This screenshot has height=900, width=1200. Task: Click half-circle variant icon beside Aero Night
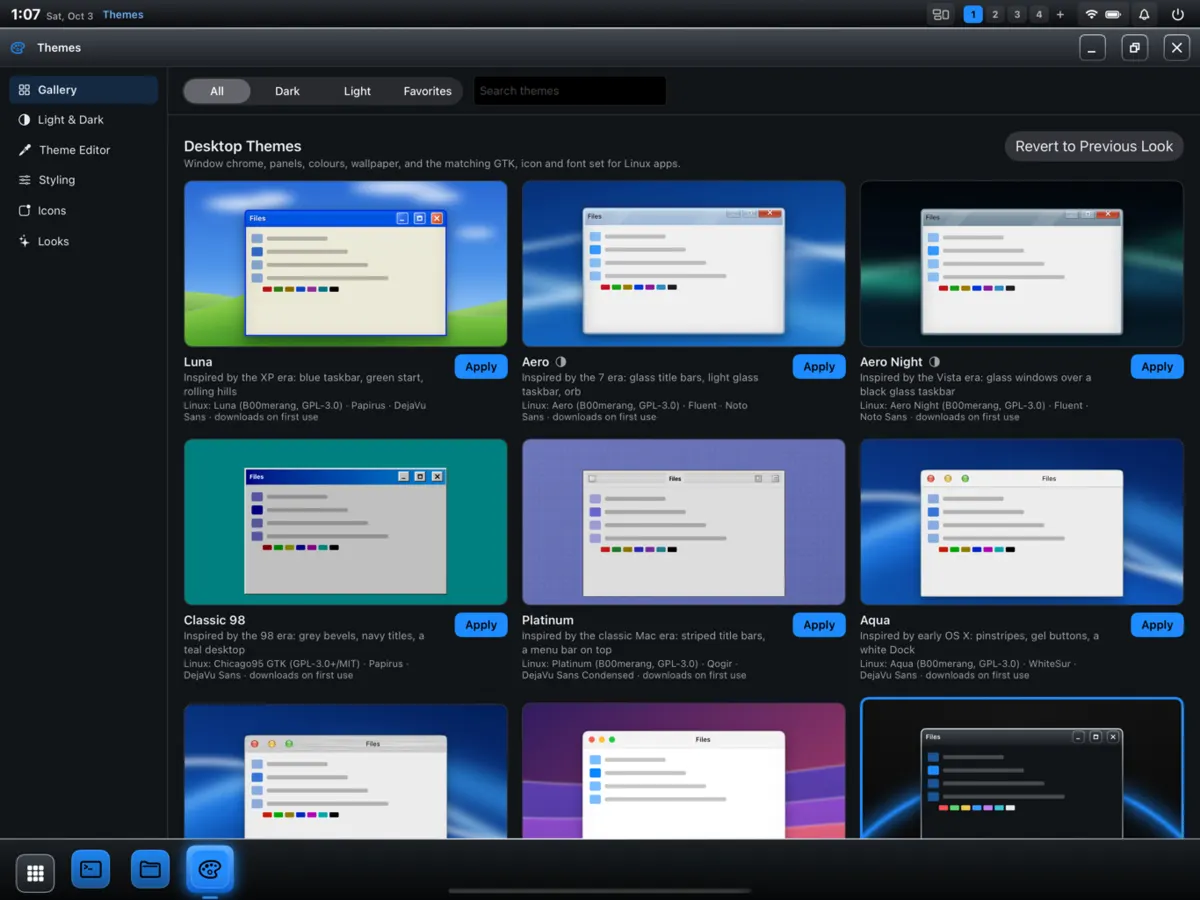click(x=934, y=362)
